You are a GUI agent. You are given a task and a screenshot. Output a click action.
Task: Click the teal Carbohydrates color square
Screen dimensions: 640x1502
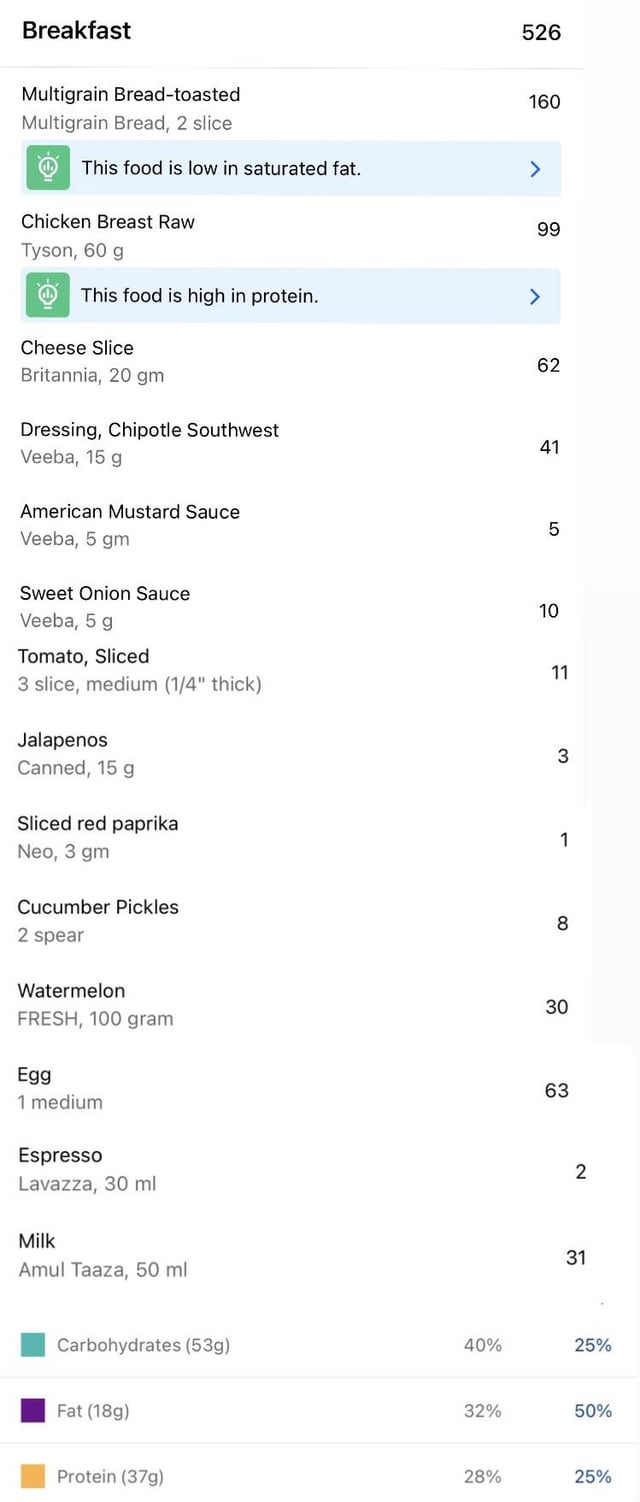pyautogui.click(x=33, y=1345)
